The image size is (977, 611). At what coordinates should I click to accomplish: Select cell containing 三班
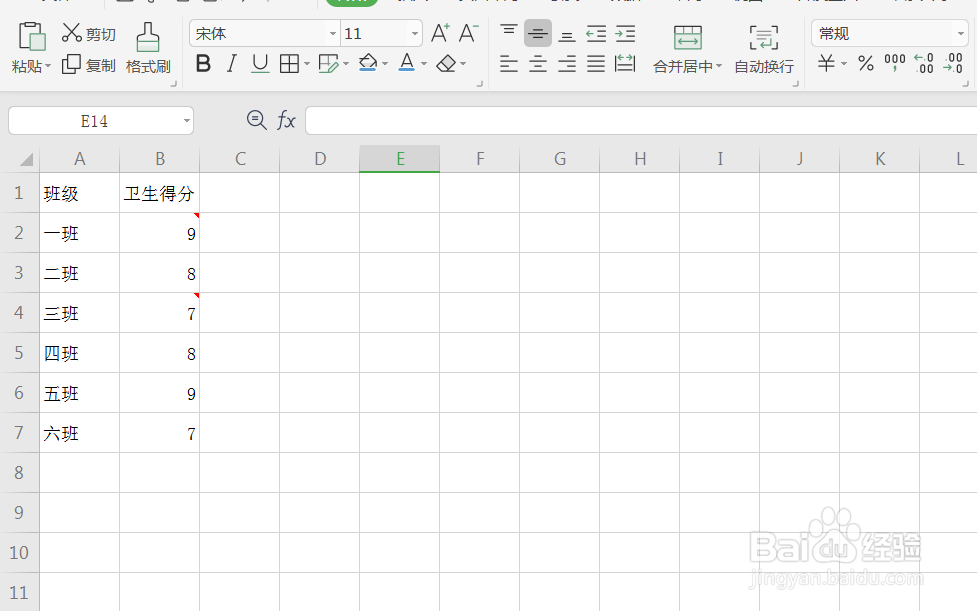pos(80,313)
